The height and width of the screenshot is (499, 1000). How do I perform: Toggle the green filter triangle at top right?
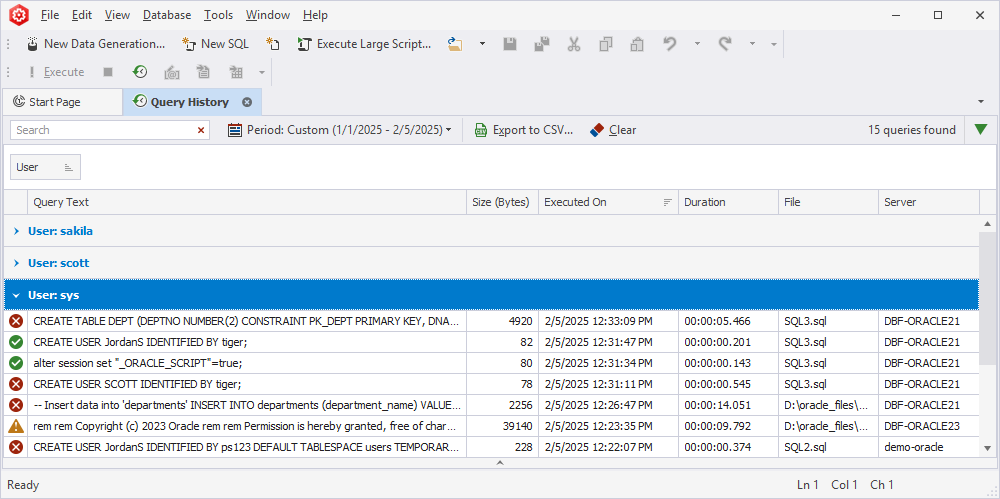(981, 130)
